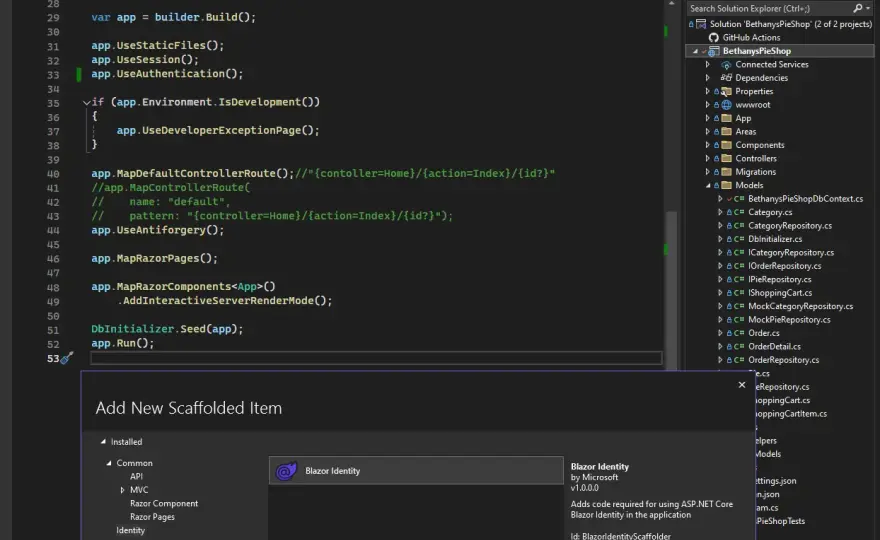Expand the wwwroot folder

pyautogui.click(x=708, y=105)
